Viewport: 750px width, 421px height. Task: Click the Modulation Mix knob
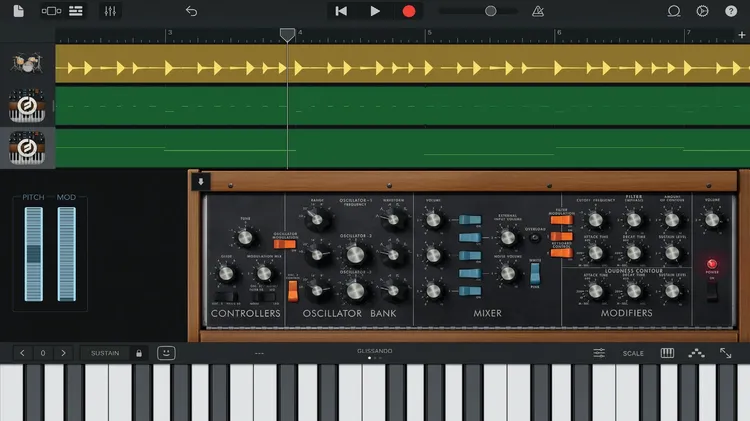coord(264,274)
